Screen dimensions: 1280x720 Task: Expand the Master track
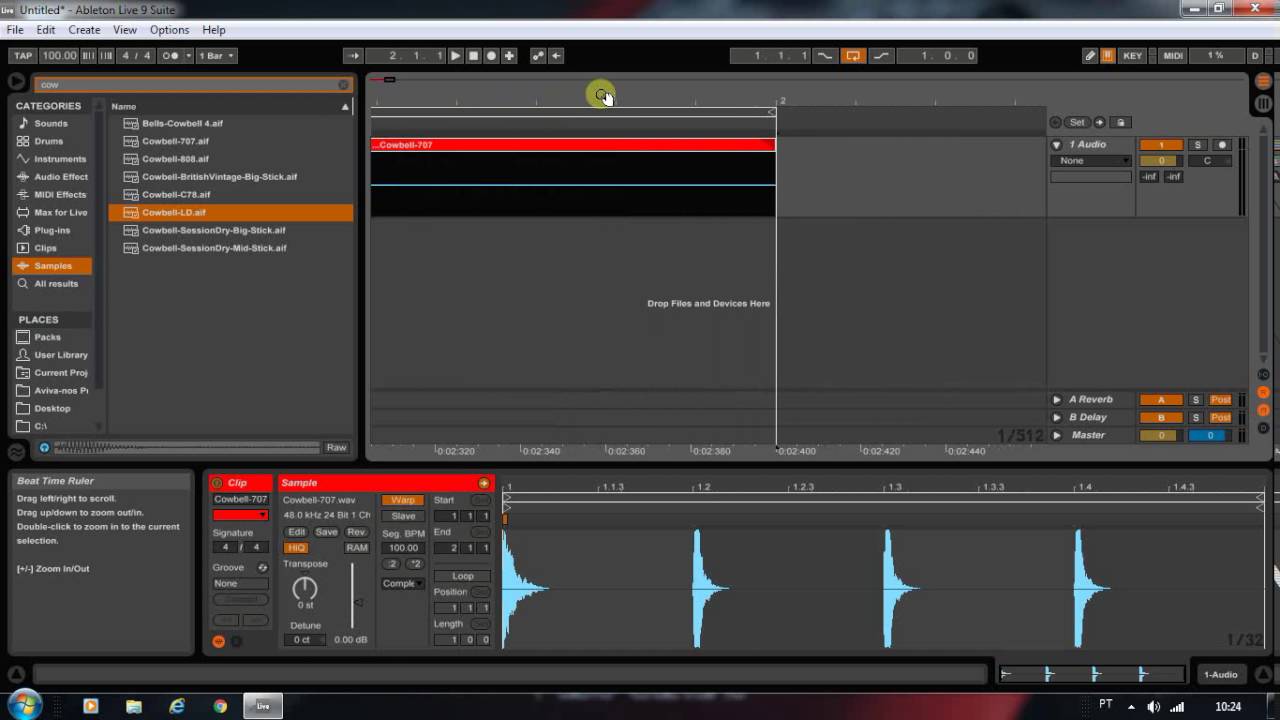point(1057,436)
